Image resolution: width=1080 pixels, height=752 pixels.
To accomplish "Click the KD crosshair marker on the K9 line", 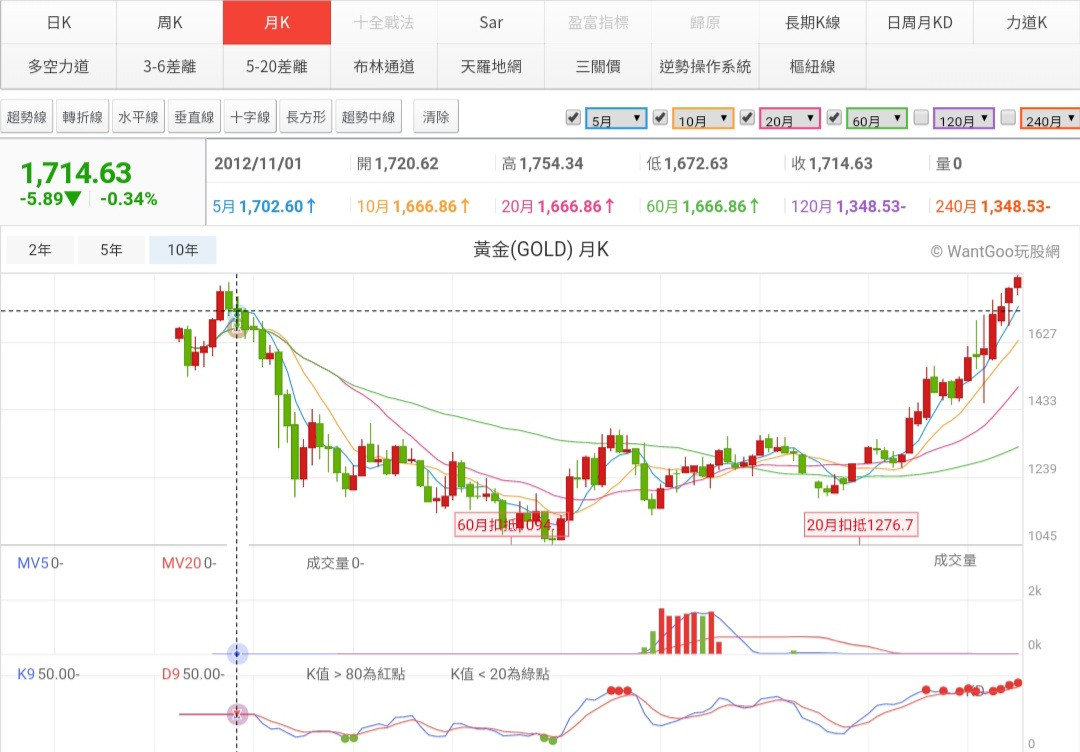I will click(x=237, y=714).
